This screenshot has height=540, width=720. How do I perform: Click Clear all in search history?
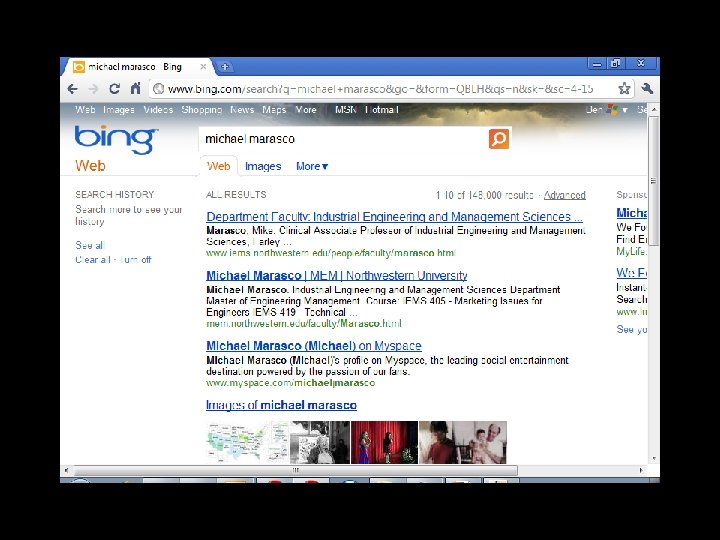coord(93,260)
